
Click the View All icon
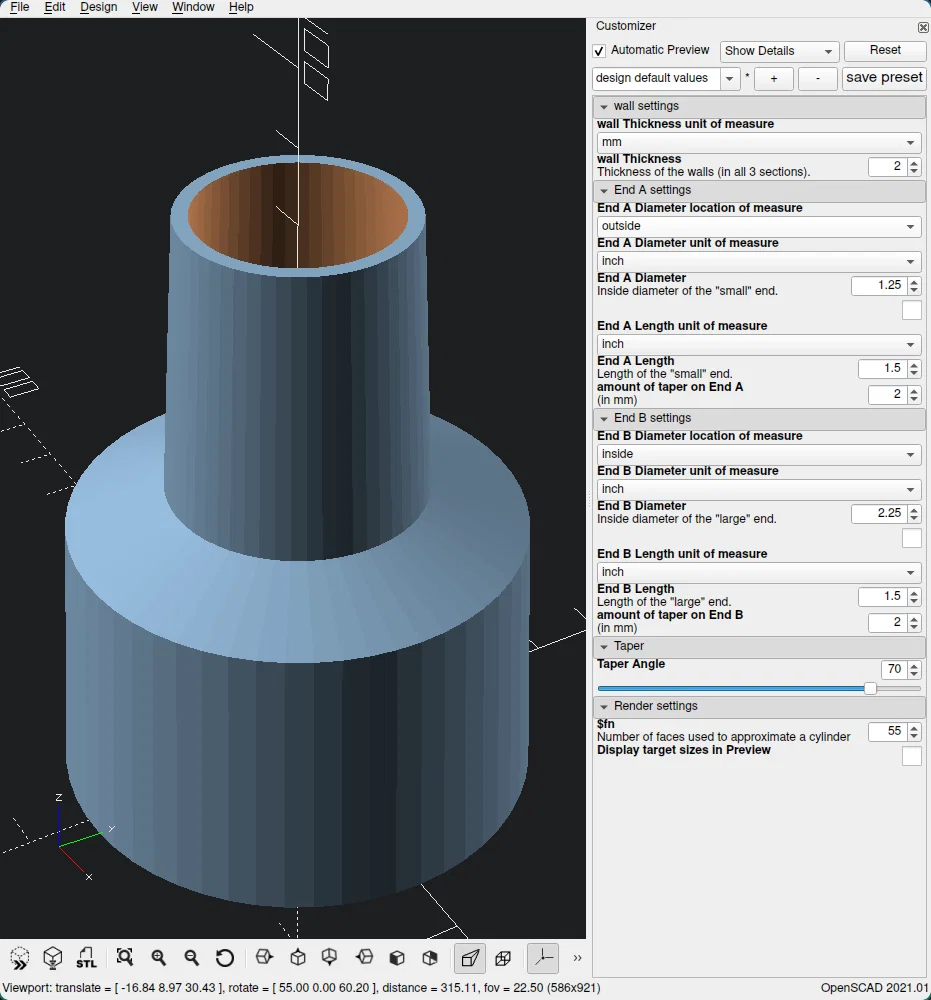point(125,958)
